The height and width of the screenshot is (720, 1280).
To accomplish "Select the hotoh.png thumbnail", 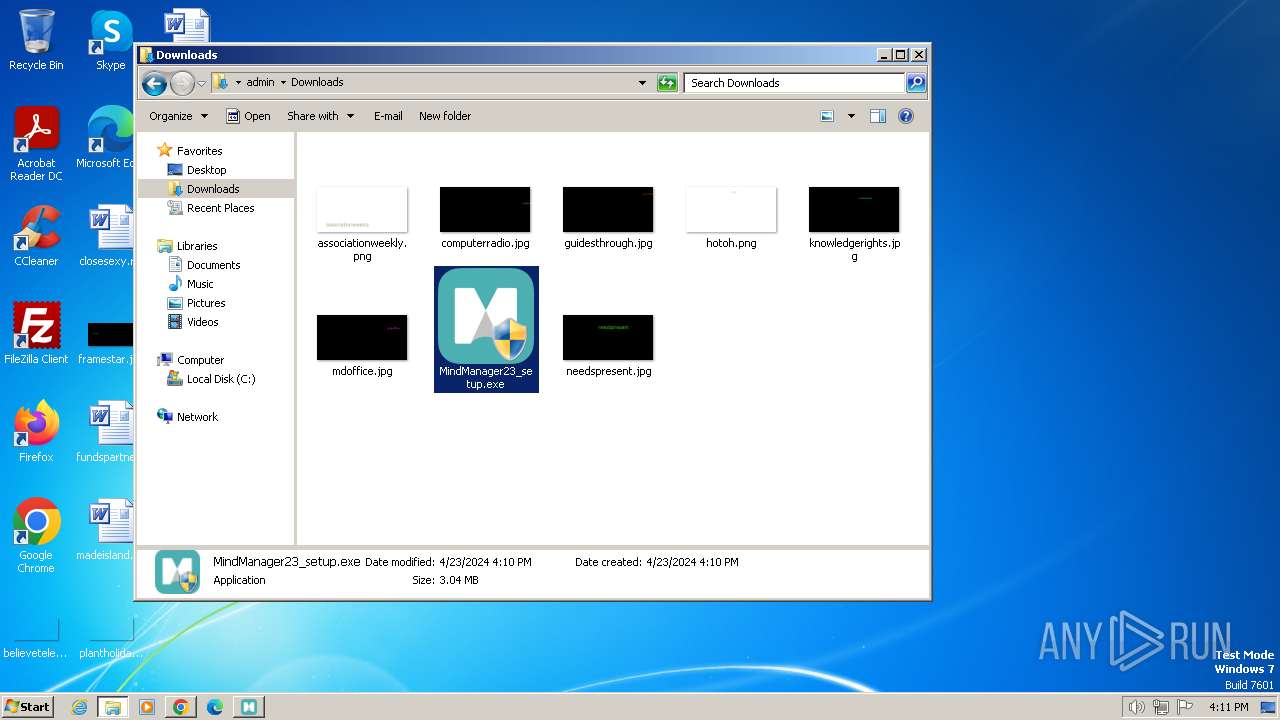I will tap(731, 209).
